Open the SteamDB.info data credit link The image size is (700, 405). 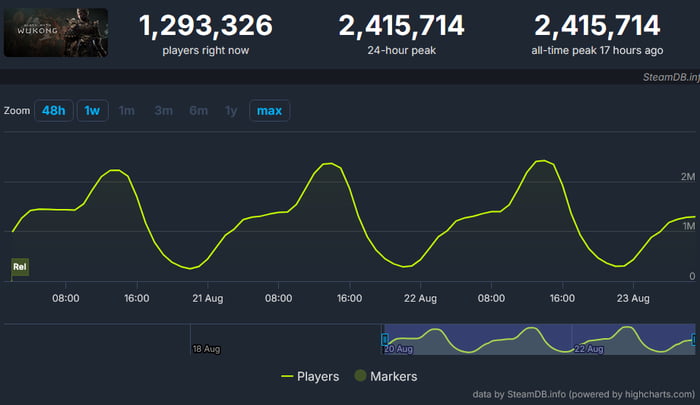point(583,394)
